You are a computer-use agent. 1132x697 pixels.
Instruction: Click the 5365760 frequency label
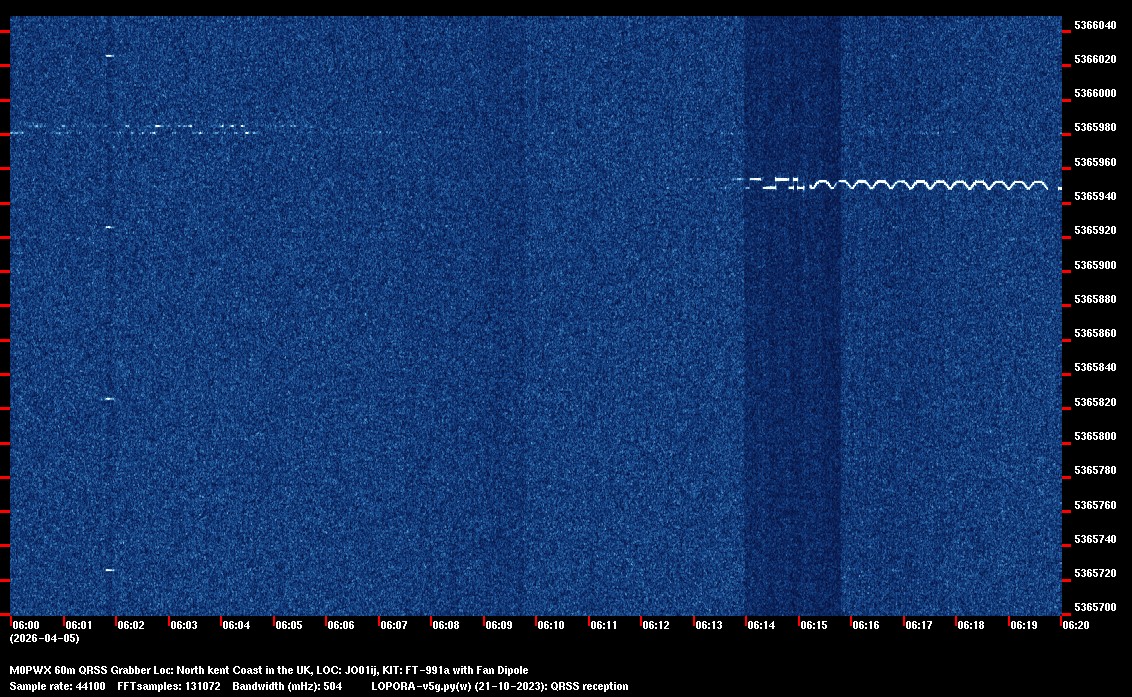(1094, 505)
